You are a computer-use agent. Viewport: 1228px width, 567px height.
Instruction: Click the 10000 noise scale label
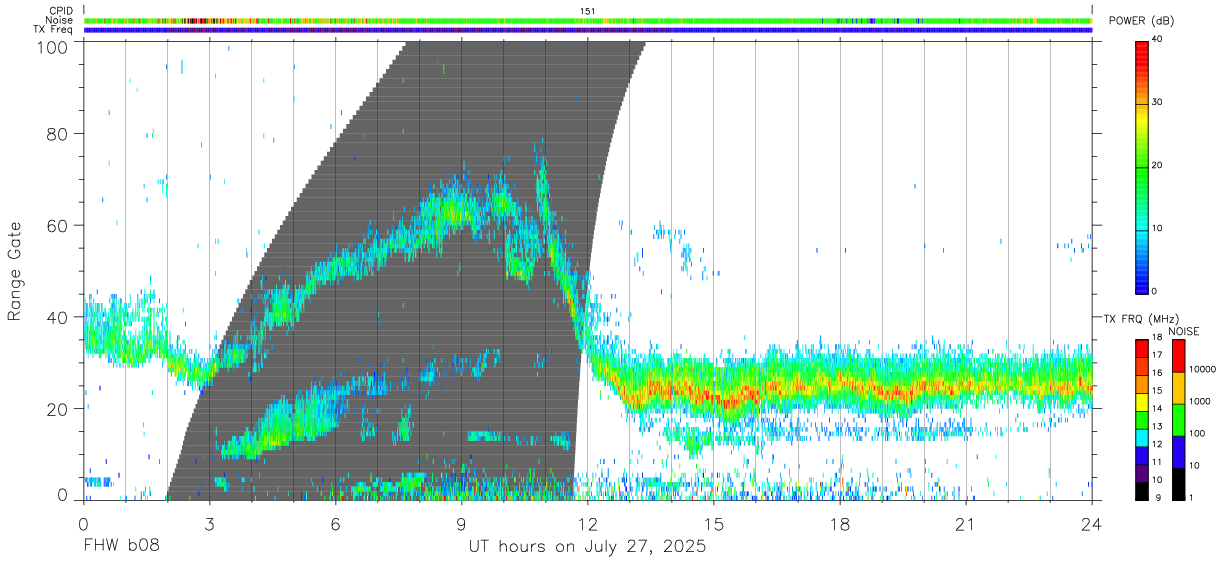point(1201,370)
